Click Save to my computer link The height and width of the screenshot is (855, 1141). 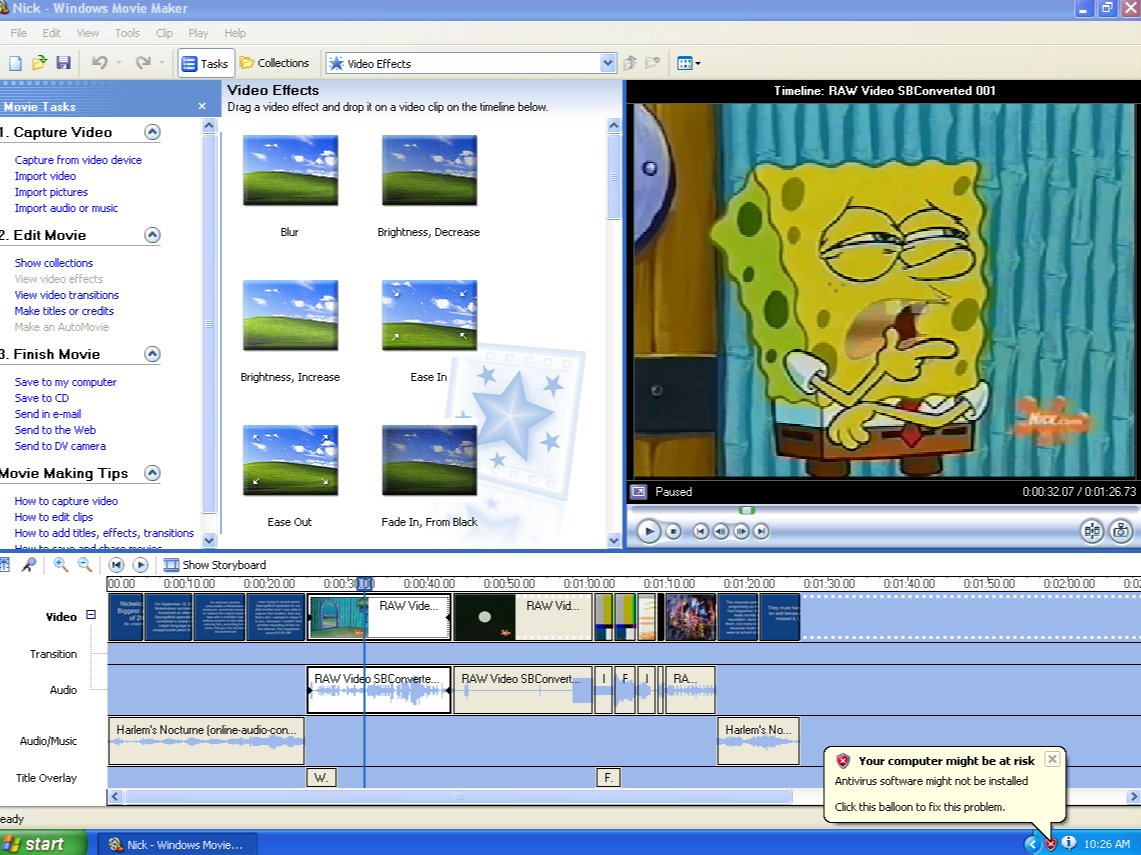coord(65,382)
